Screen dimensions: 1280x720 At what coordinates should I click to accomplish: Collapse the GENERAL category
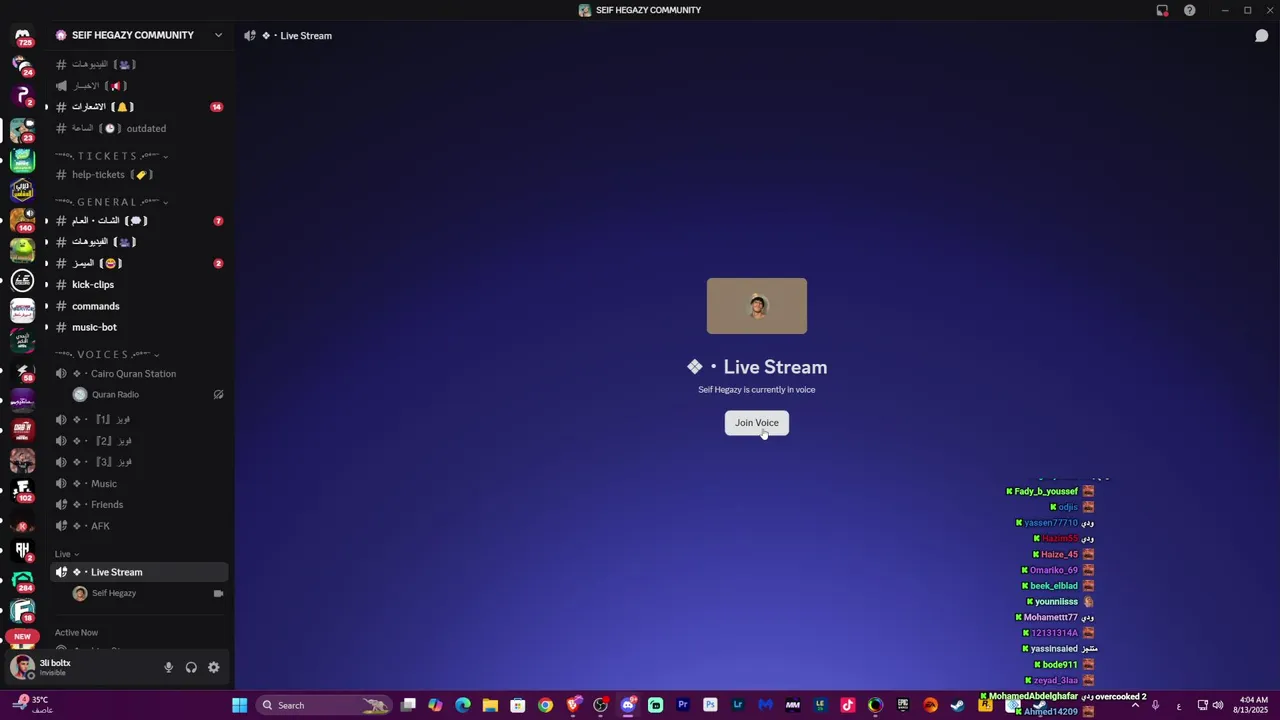[111, 202]
